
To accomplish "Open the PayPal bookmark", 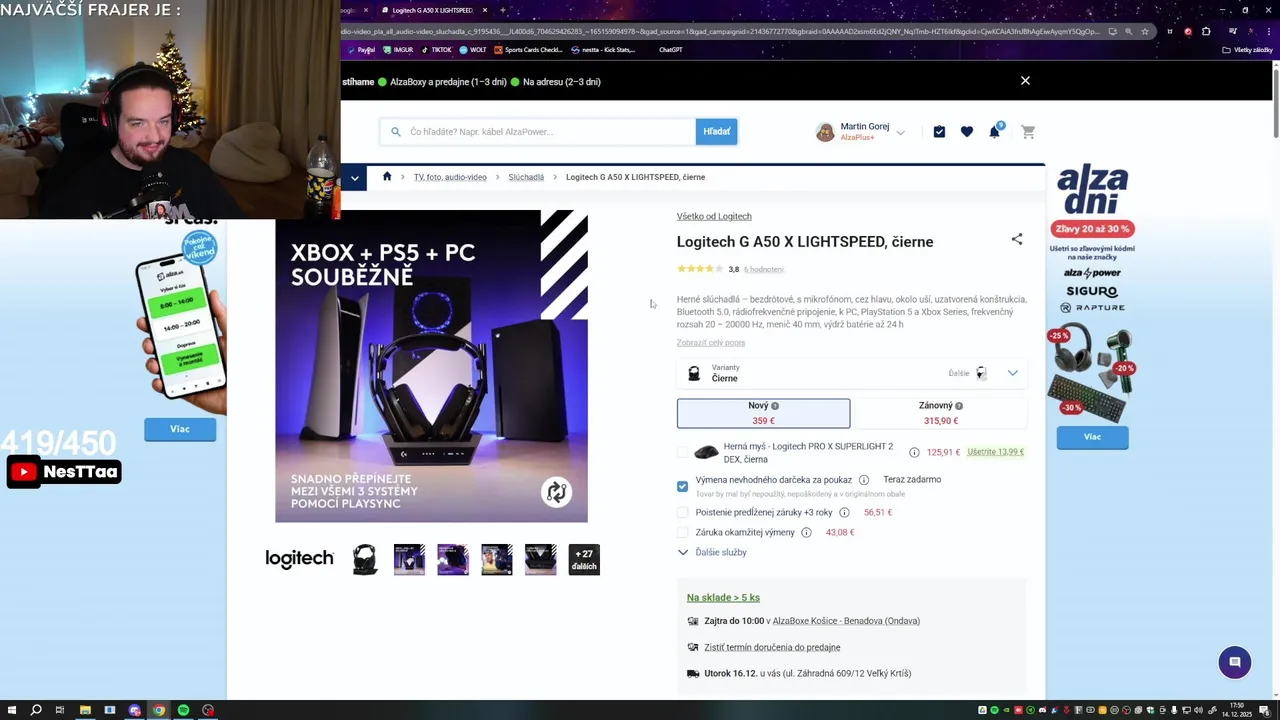I will pyautogui.click(x=362, y=50).
